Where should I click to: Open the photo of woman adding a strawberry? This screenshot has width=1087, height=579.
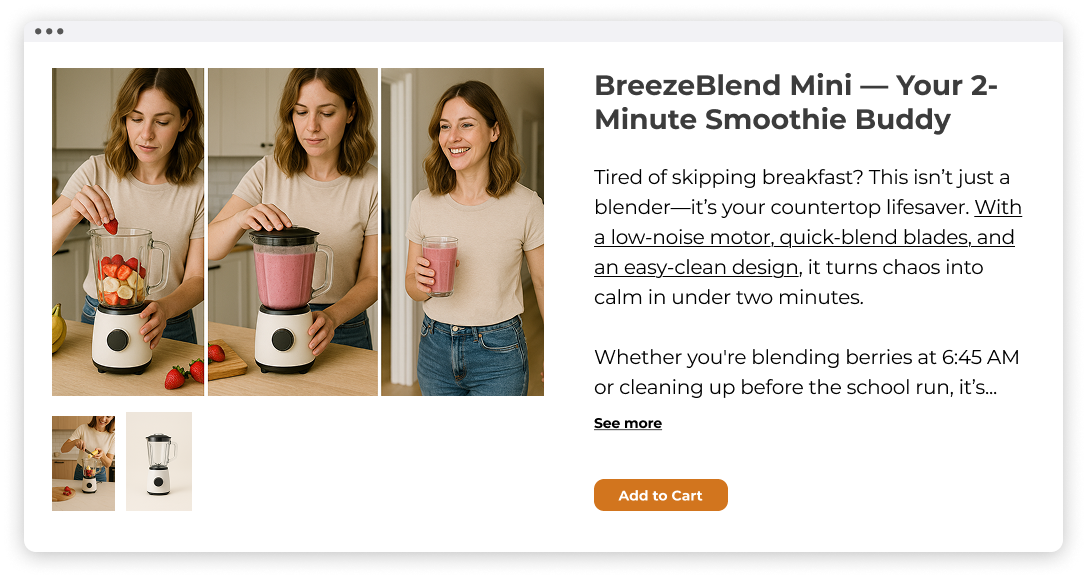pos(128,232)
